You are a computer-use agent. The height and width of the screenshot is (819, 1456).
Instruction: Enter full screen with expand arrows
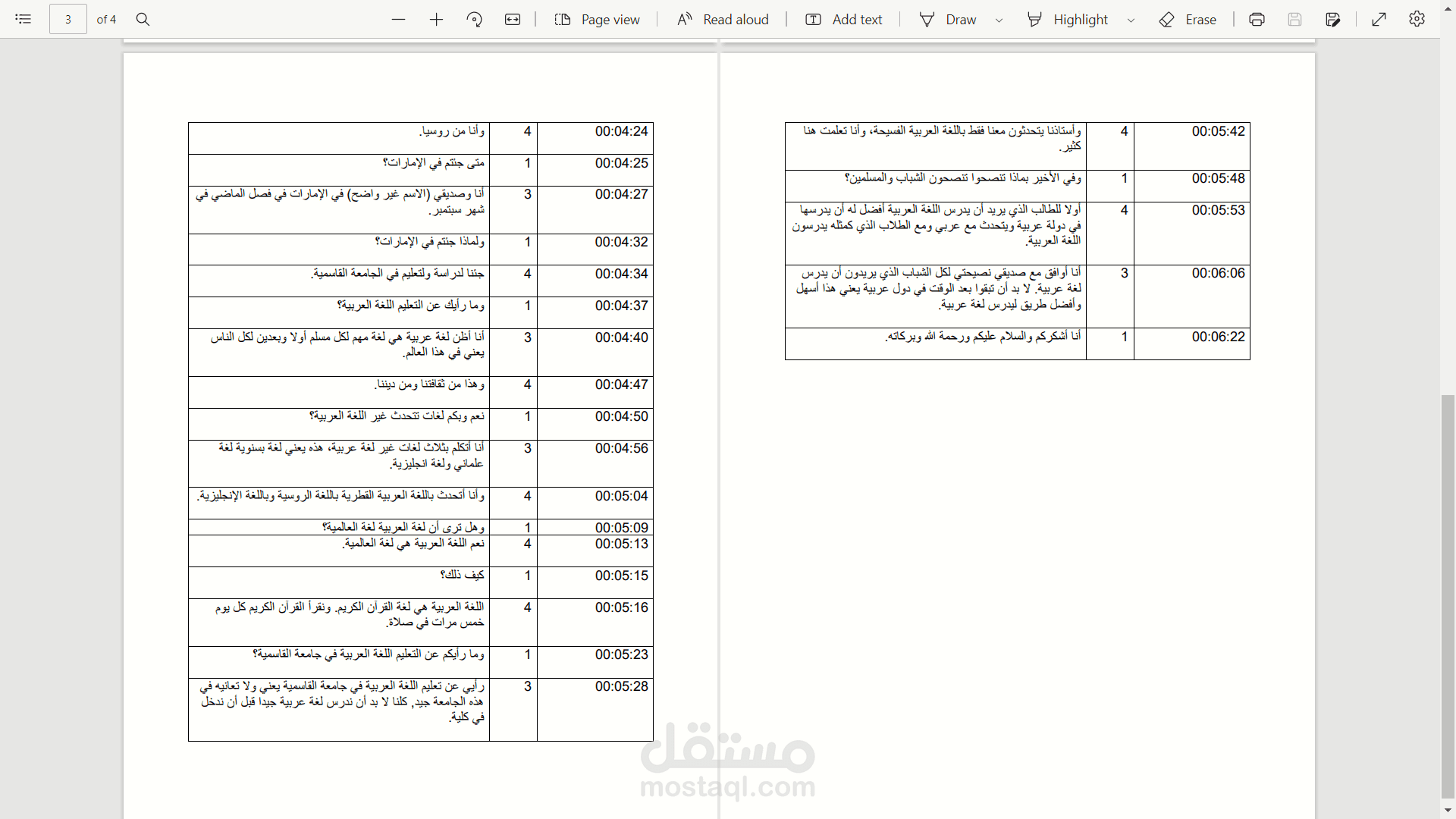(1379, 20)
